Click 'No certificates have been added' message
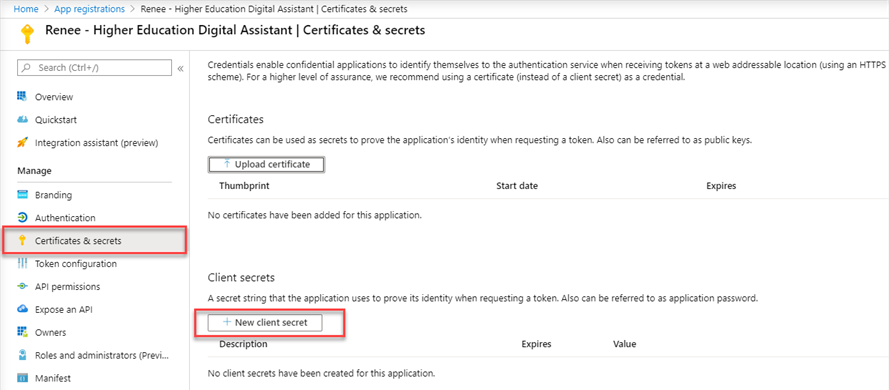 [315, 215]
